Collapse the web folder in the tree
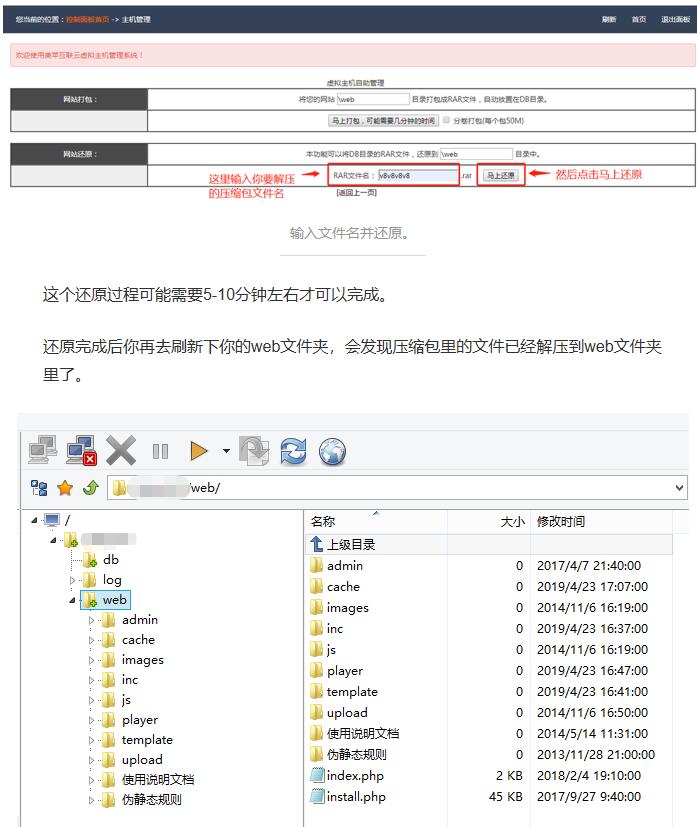The width and height of the screenshot is (697, 827). [x=72, y=600]
